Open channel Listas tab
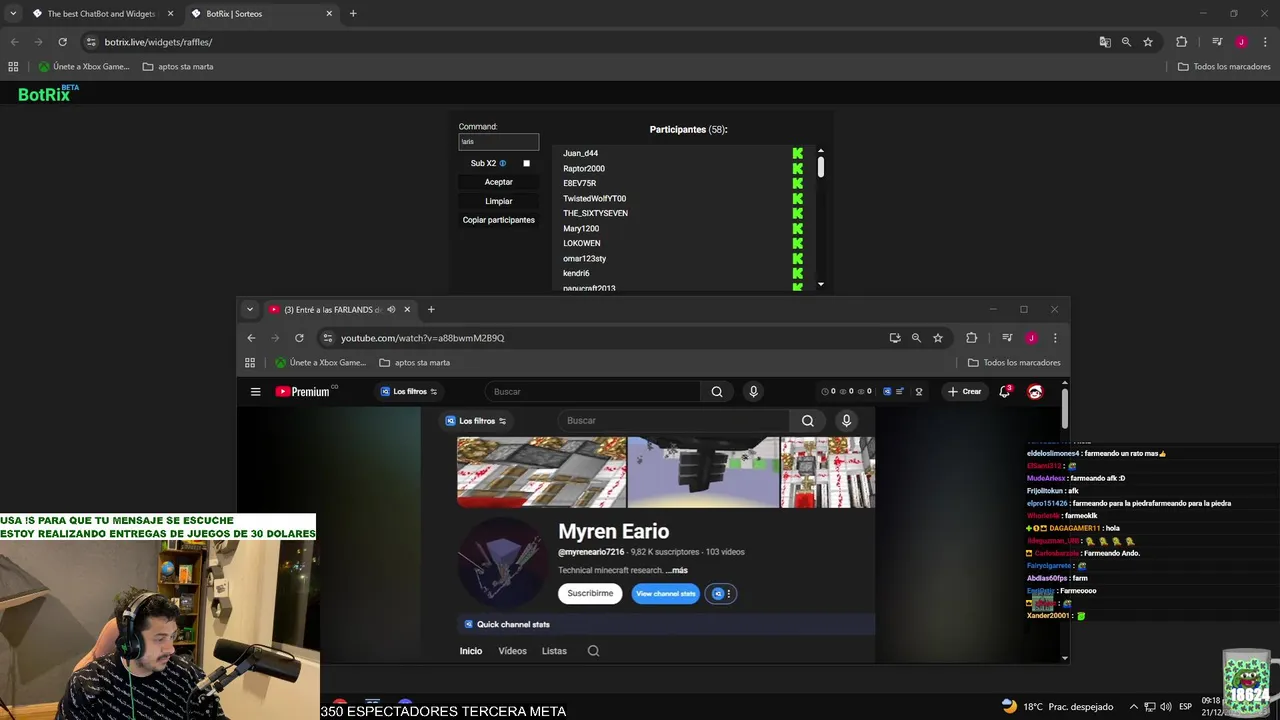Viewport: 1280px width, 720px height. pos(554,651)
